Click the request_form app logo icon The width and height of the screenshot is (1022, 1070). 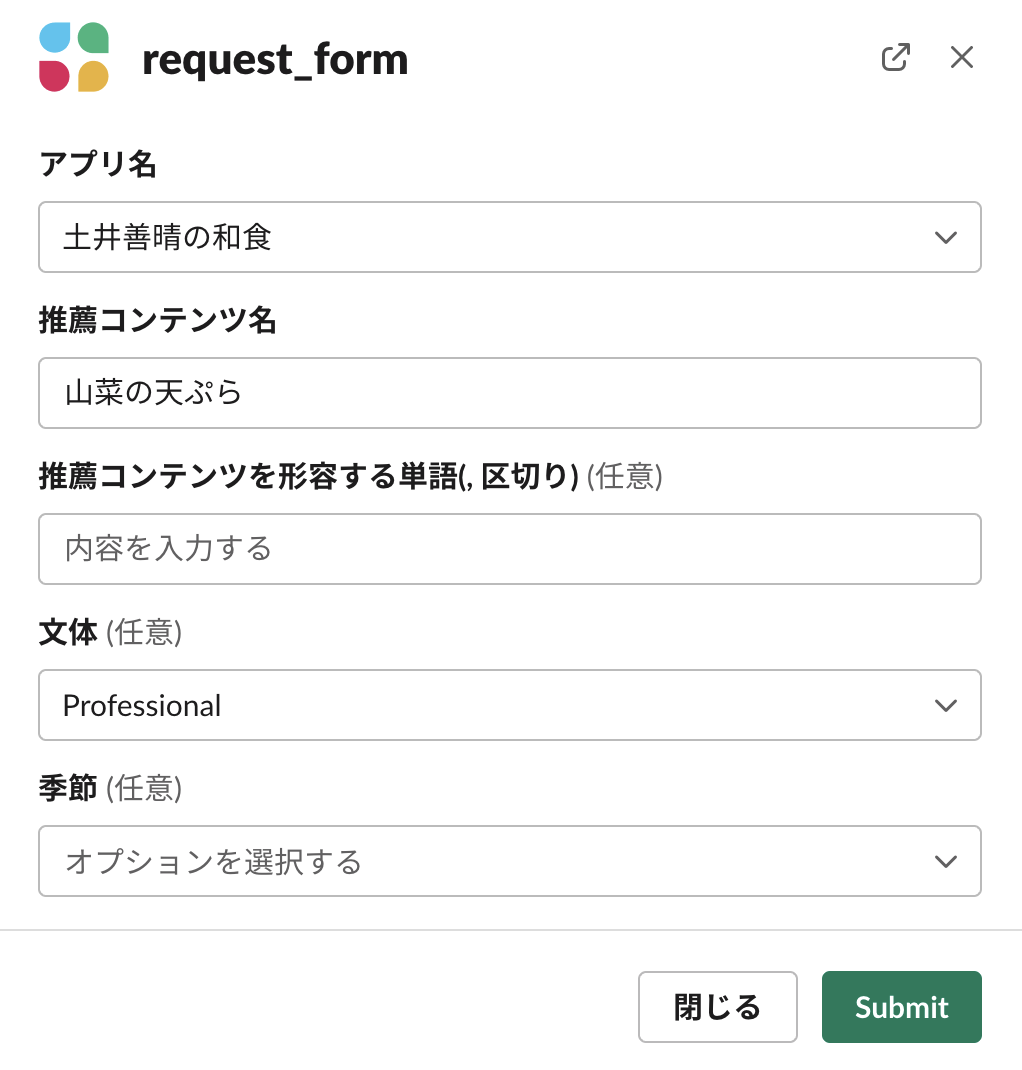click(74, 58)
